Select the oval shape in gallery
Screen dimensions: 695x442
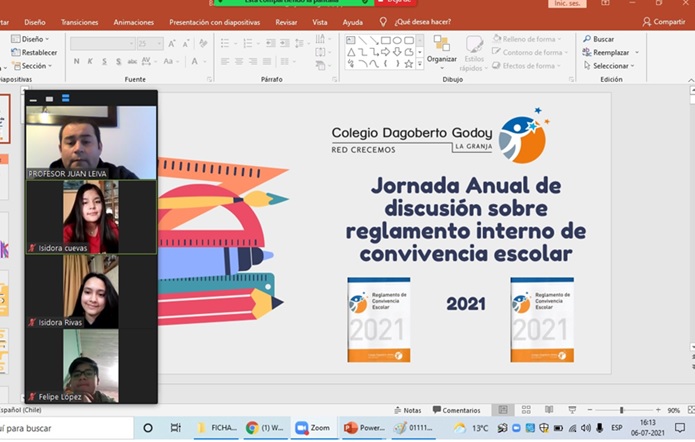[x=397, y=40]
